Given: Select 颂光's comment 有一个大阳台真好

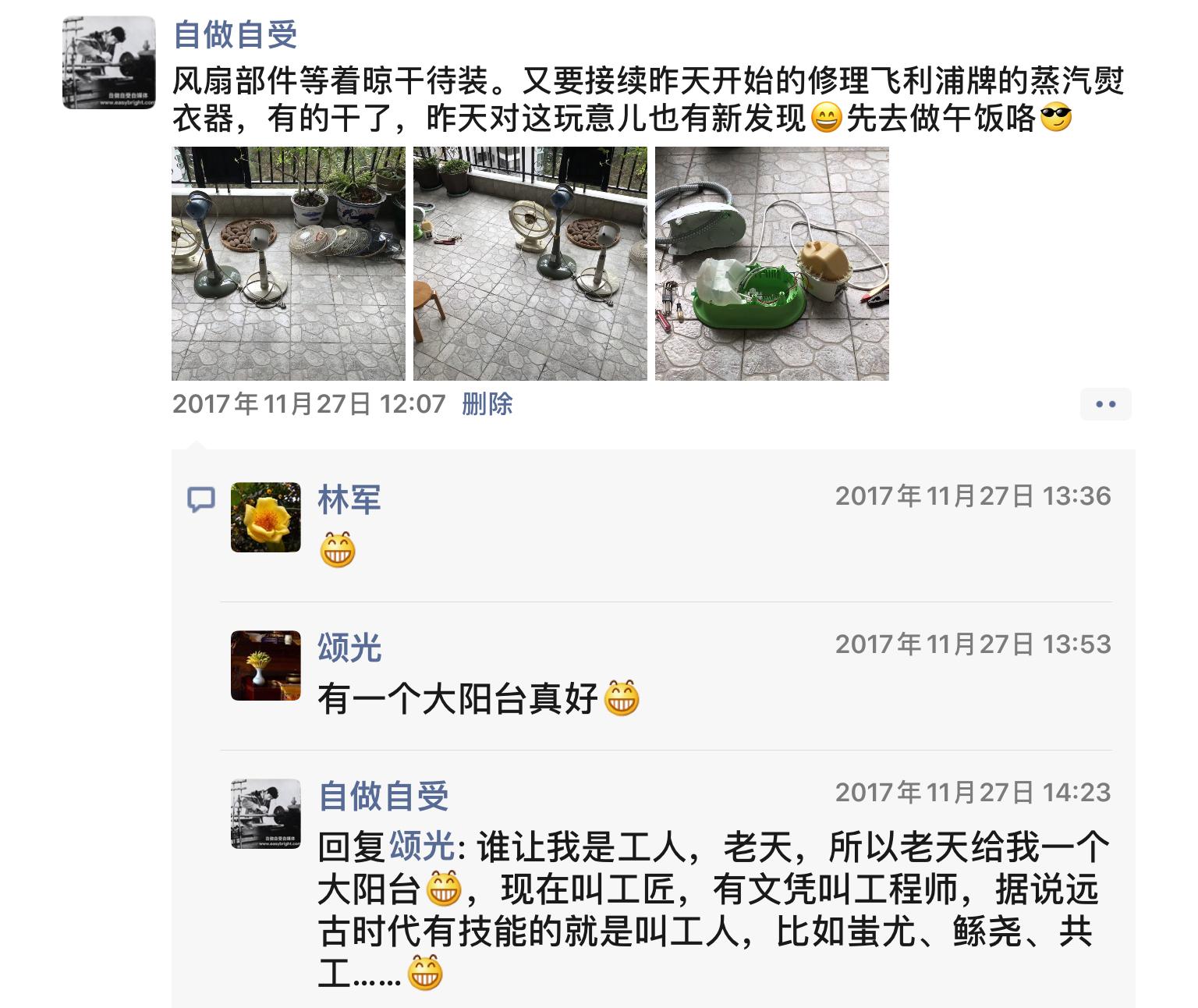Looking at the screenshot, I should (x=478, y=698).
